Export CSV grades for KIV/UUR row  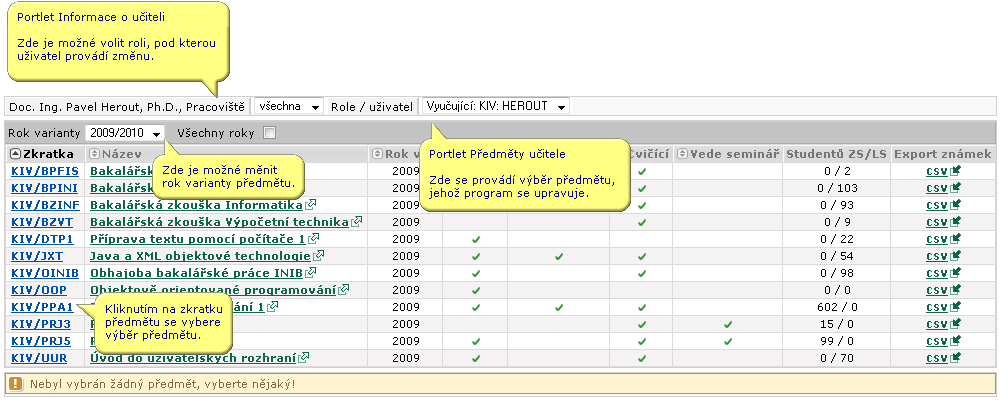(943, 359)
